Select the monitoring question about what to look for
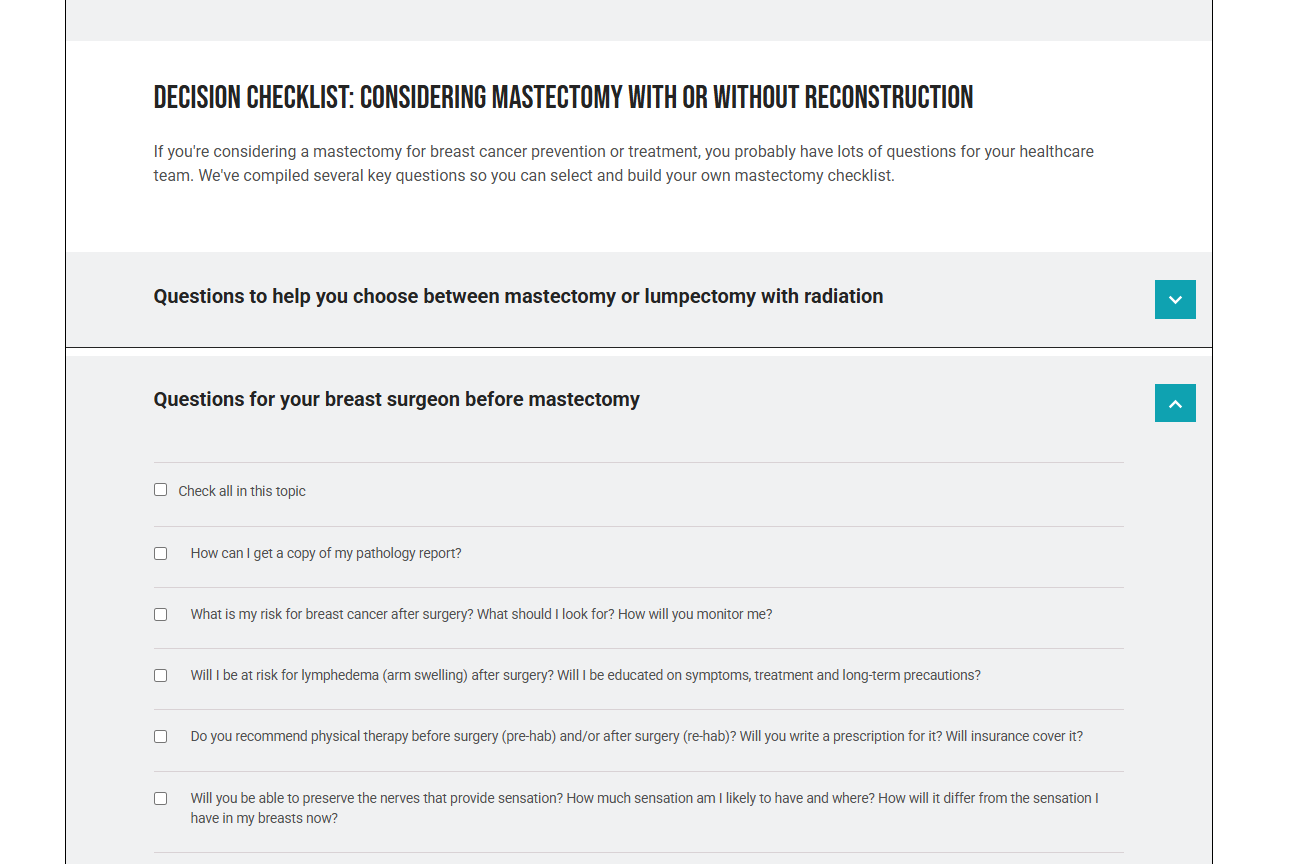 (481, 613)
